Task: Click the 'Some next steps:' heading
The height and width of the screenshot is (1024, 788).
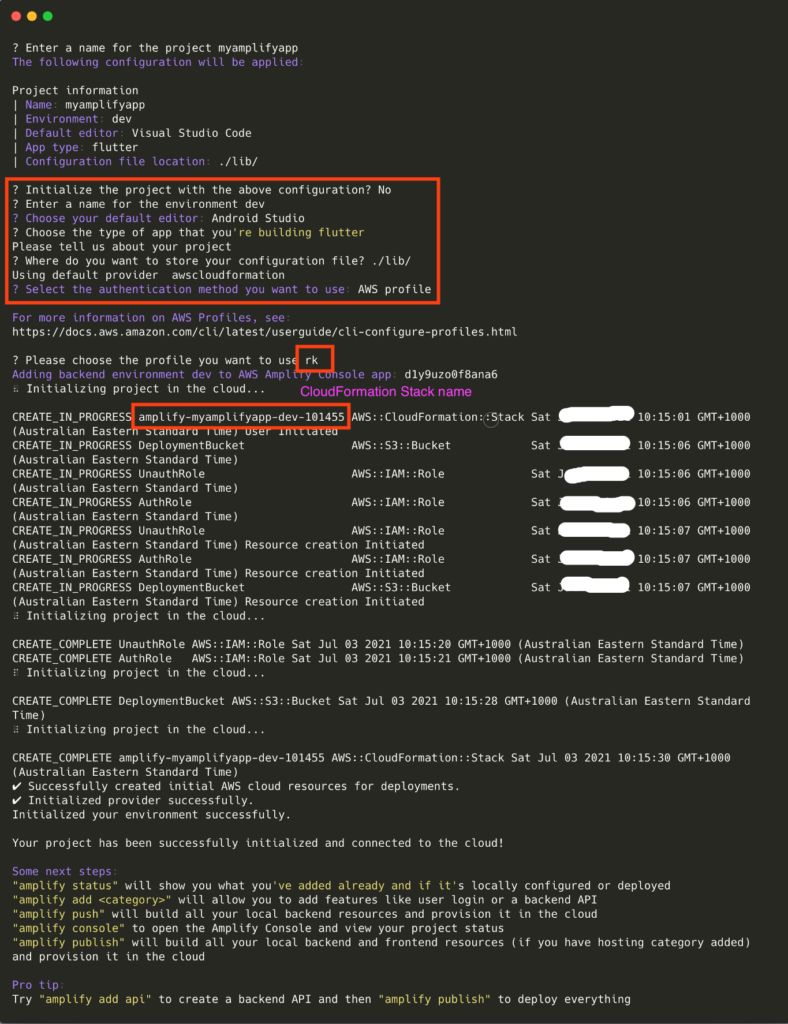Action: (x=61, y=871)
